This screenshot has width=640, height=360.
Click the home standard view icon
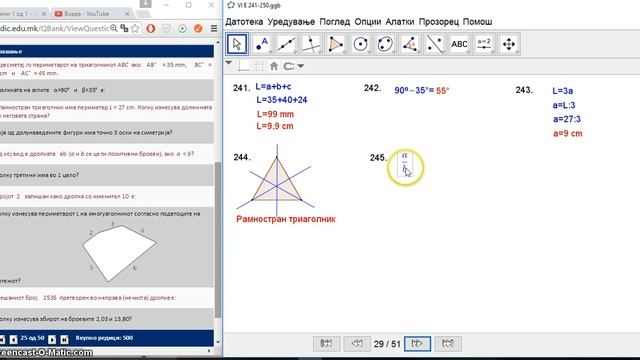click(x=274, y=66)
